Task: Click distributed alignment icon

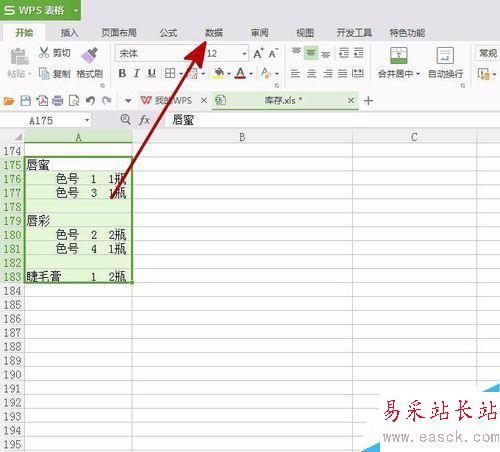Action: coord(358,73)
